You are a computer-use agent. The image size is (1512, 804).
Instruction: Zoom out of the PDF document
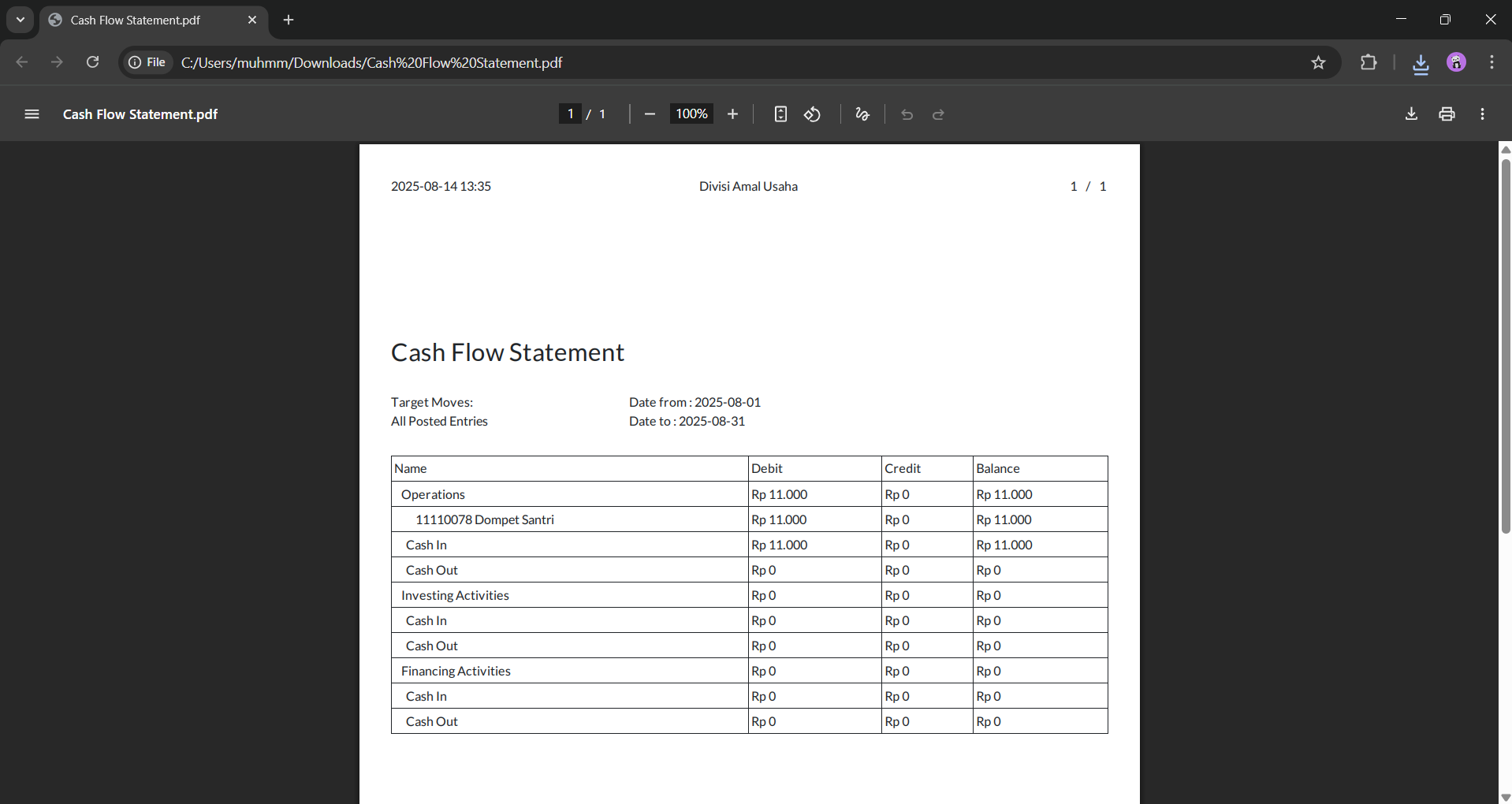click(650, 114)
